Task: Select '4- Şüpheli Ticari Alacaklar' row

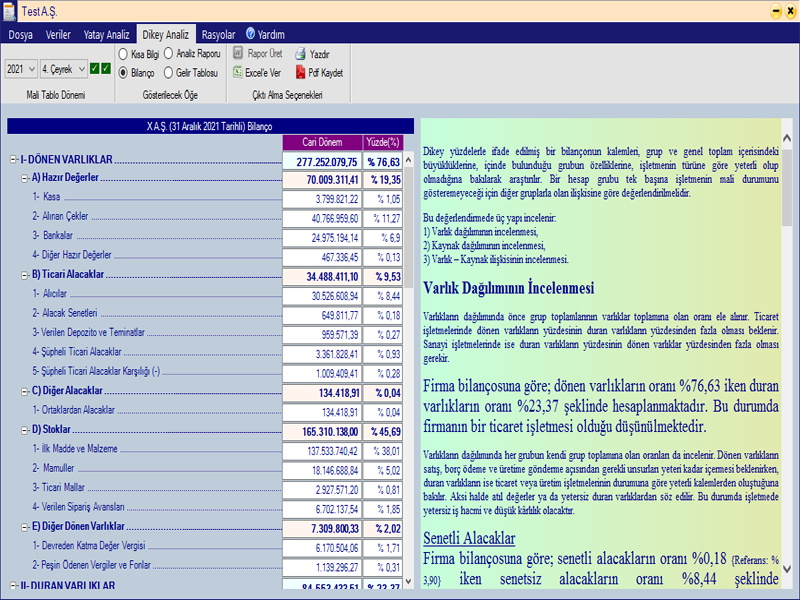Action: pos(77,352)
